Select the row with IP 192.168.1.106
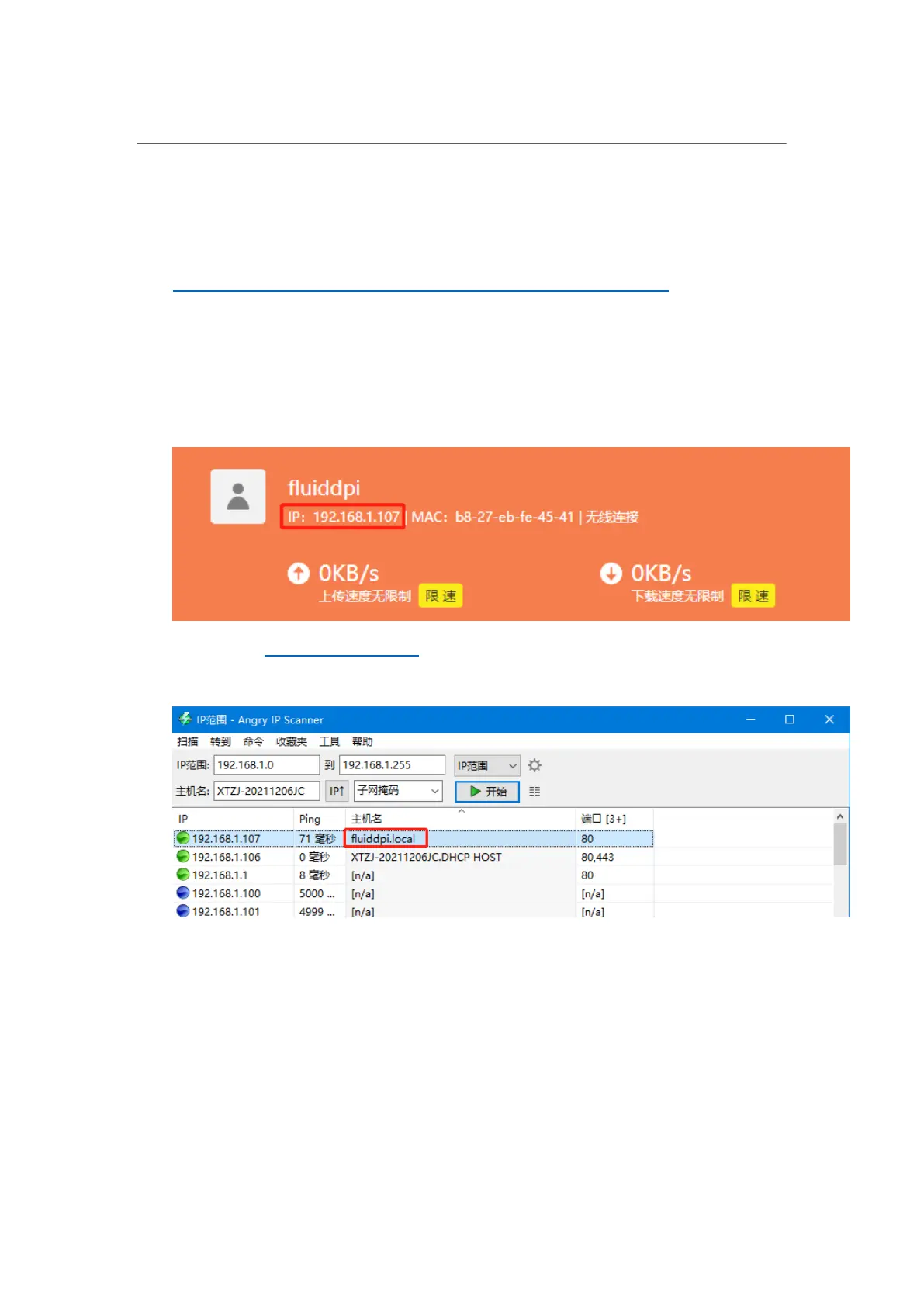924x1307 pixels. pyautogui.click(x=413, y=856)
